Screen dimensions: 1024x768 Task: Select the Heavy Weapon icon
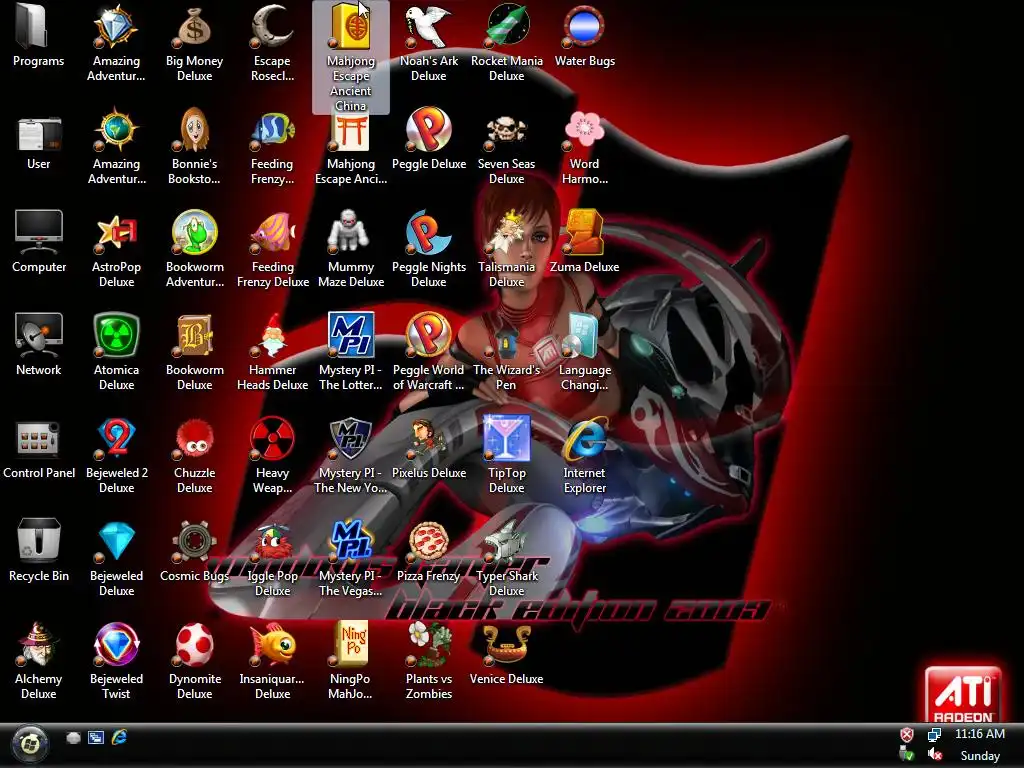tap(272, 440)
